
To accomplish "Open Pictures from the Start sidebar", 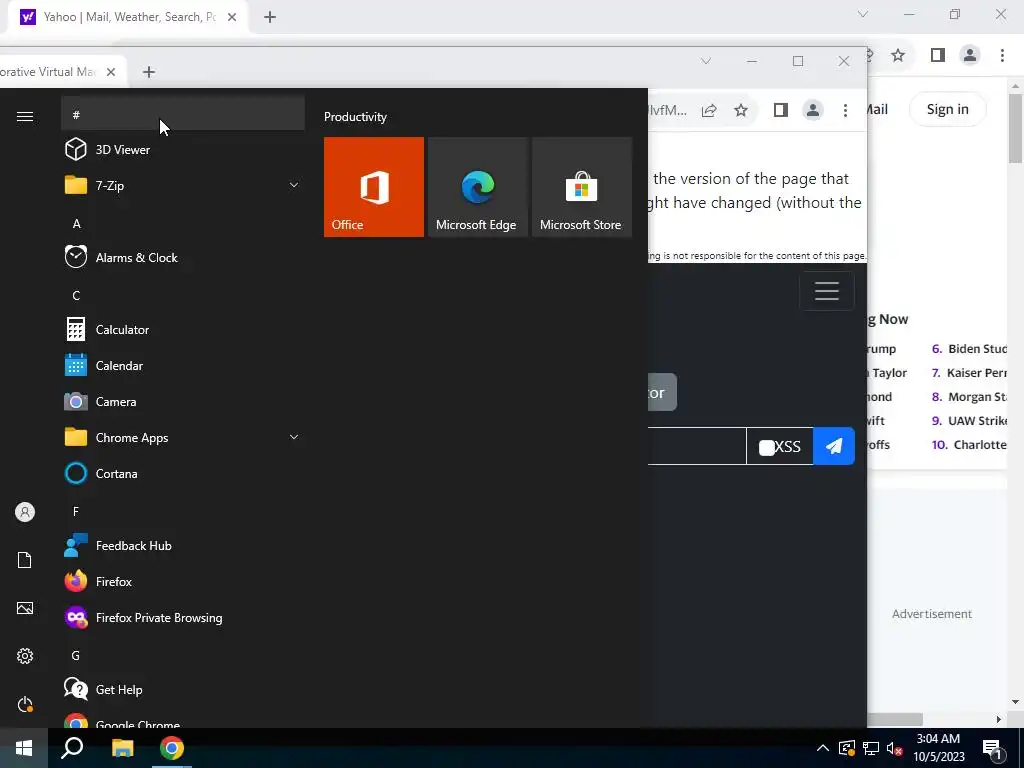I will tap(25, 608).
